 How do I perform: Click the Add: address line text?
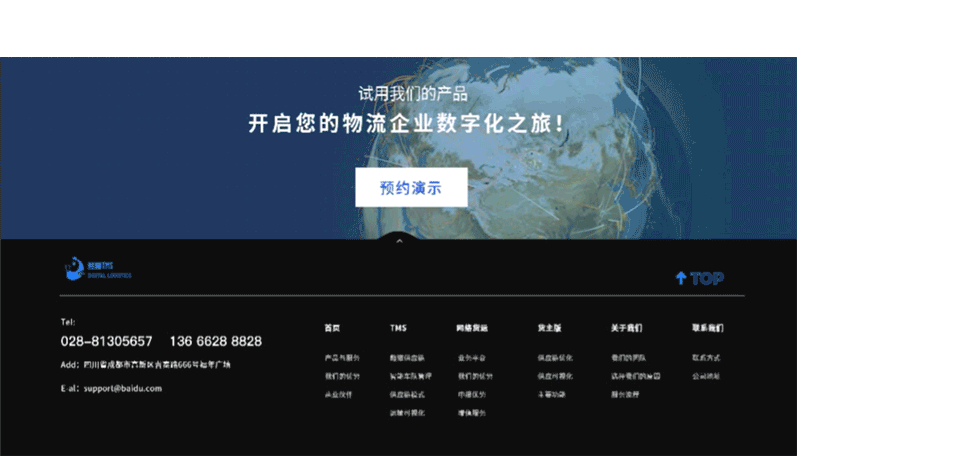145,365
